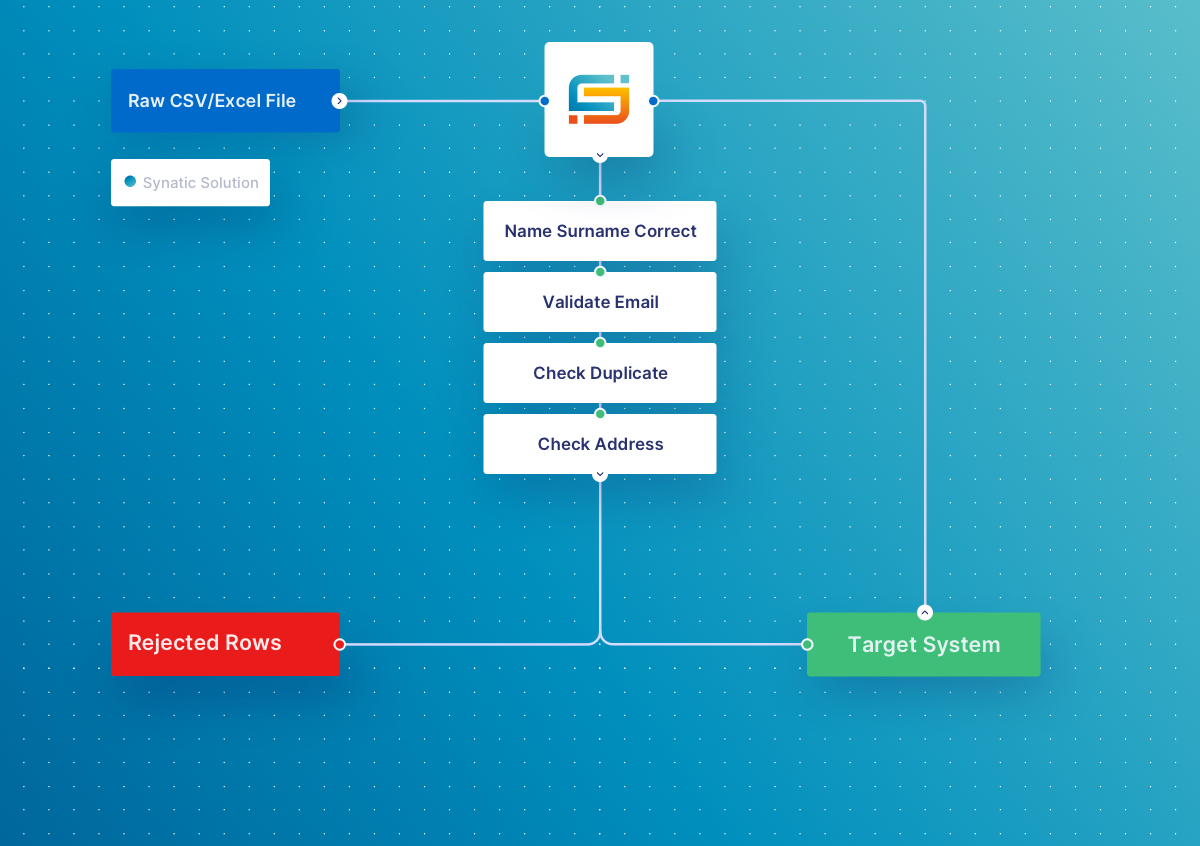Click the green dot above Check Duplicate

coord(600,343)
